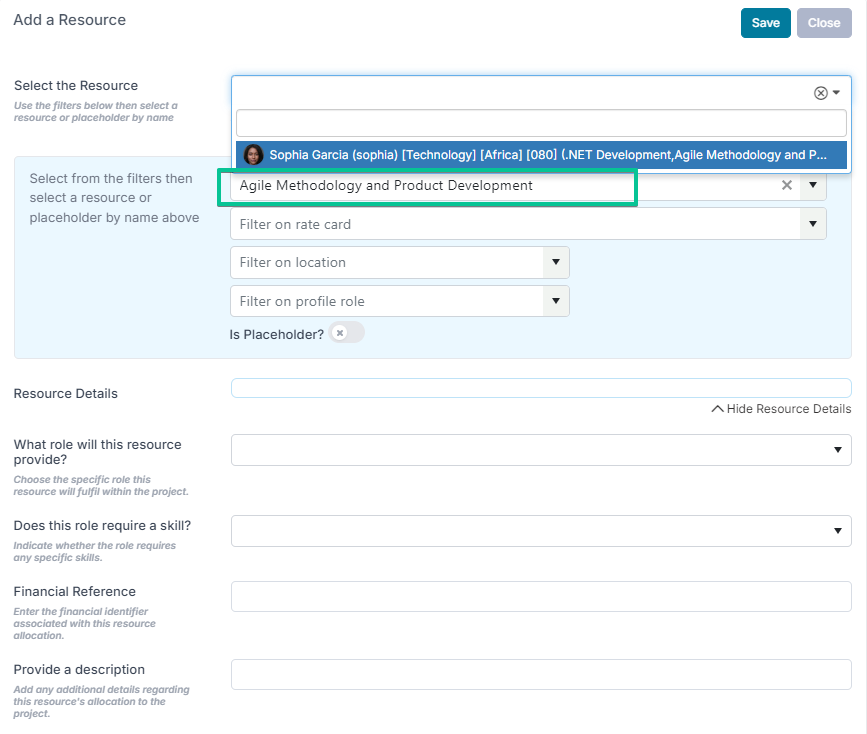Toggle the Is Placeholder switch
The width and height of the screenshot is (867, 734).
347,333
